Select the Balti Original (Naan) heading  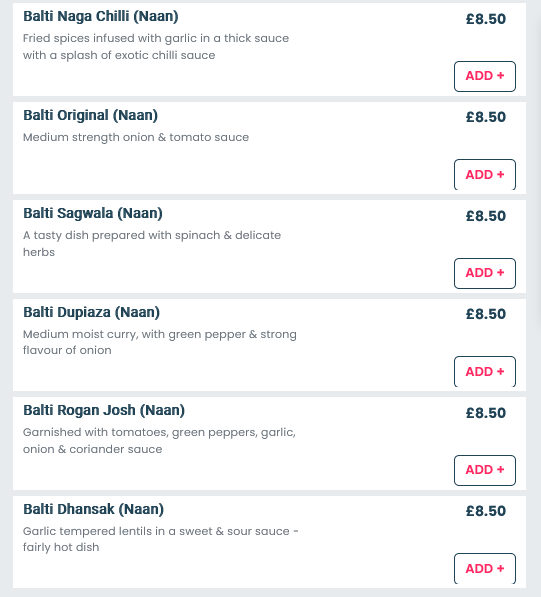pos(90,115)
